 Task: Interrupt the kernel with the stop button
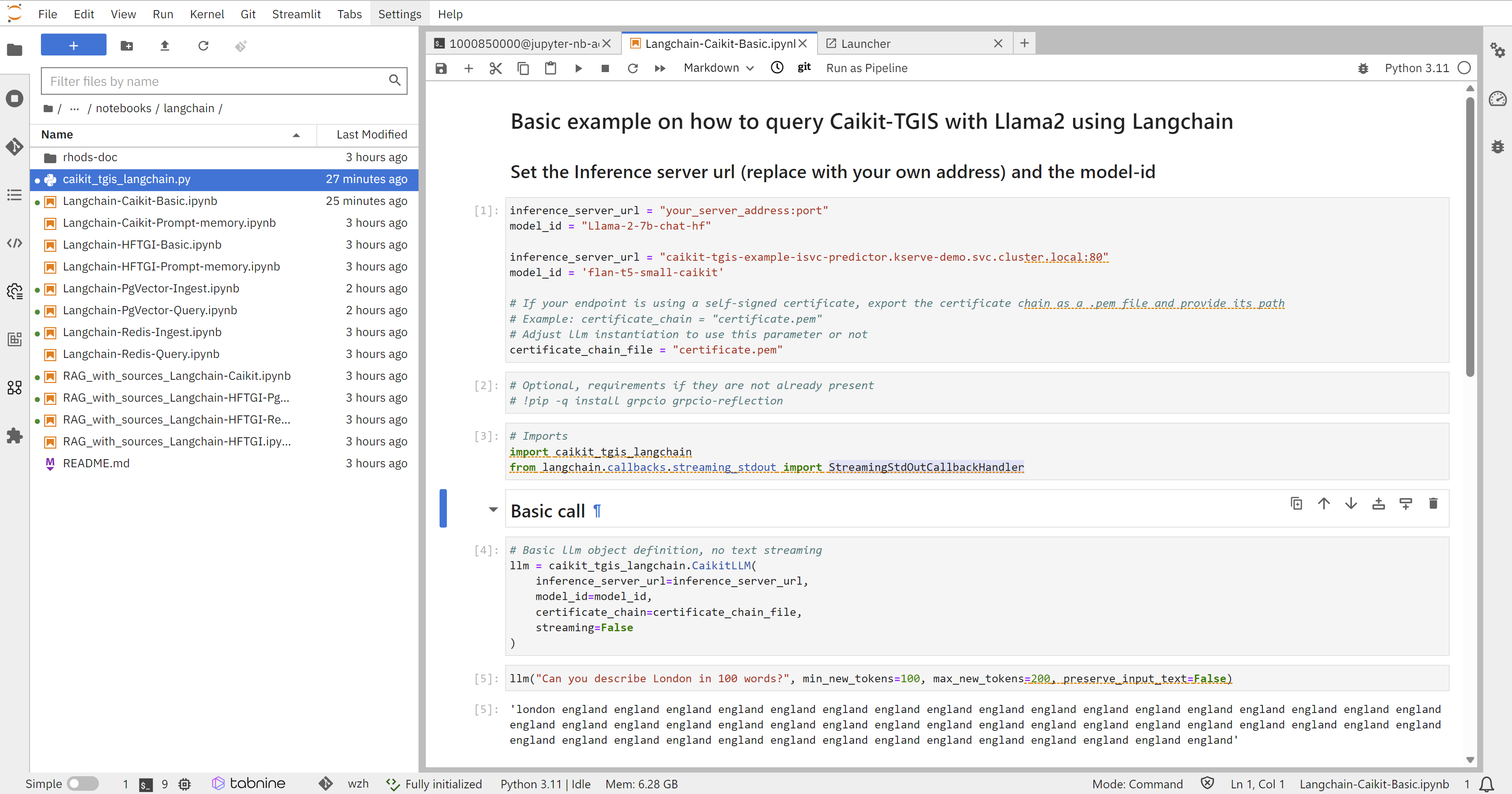pyautogui.click(x=605, y=68)
